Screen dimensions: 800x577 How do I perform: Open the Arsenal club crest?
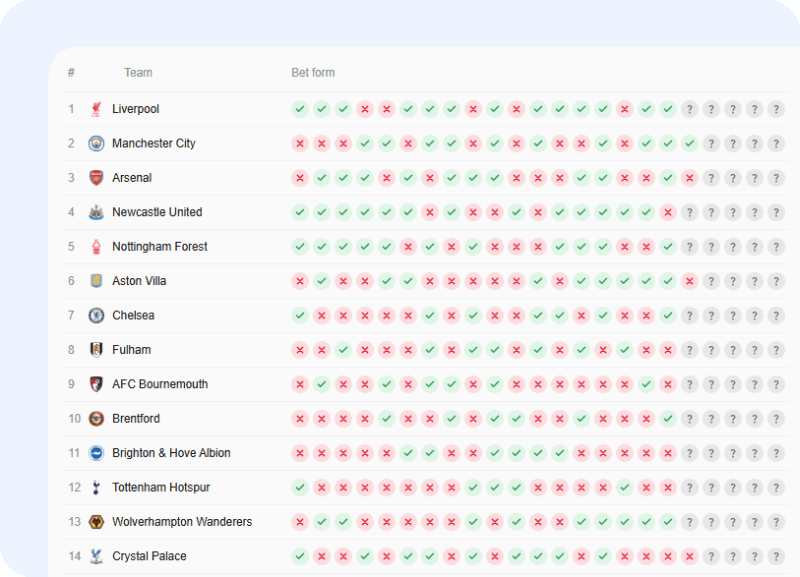tap(96, 178)
